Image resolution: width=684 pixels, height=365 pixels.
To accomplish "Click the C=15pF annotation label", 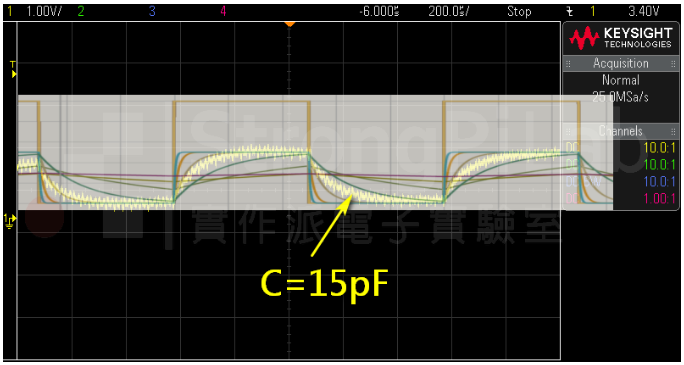I will click(325, 283).
